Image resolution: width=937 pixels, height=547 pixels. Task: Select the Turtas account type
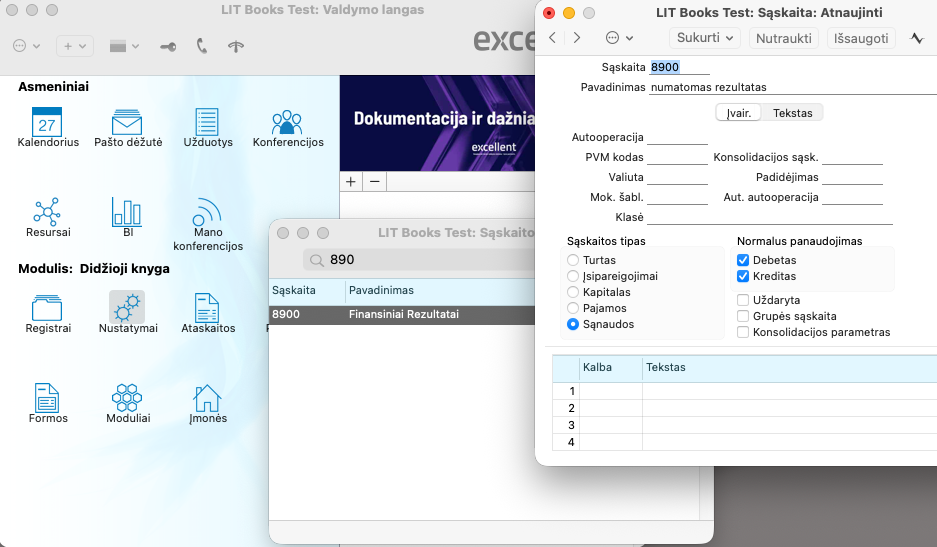(x=573, y=260)
